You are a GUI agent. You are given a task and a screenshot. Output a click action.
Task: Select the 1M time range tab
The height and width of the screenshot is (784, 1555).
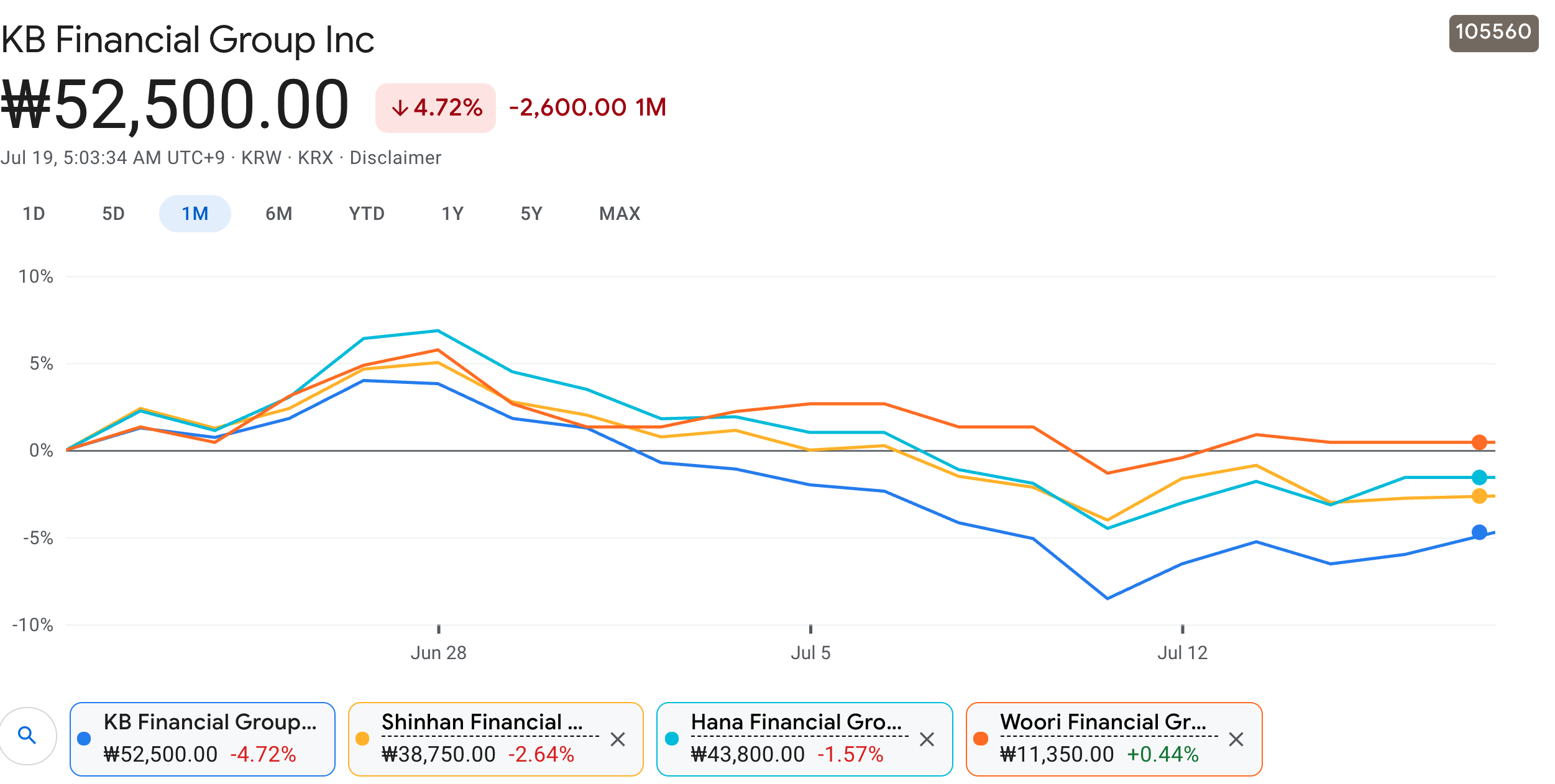tap(195, 214)
